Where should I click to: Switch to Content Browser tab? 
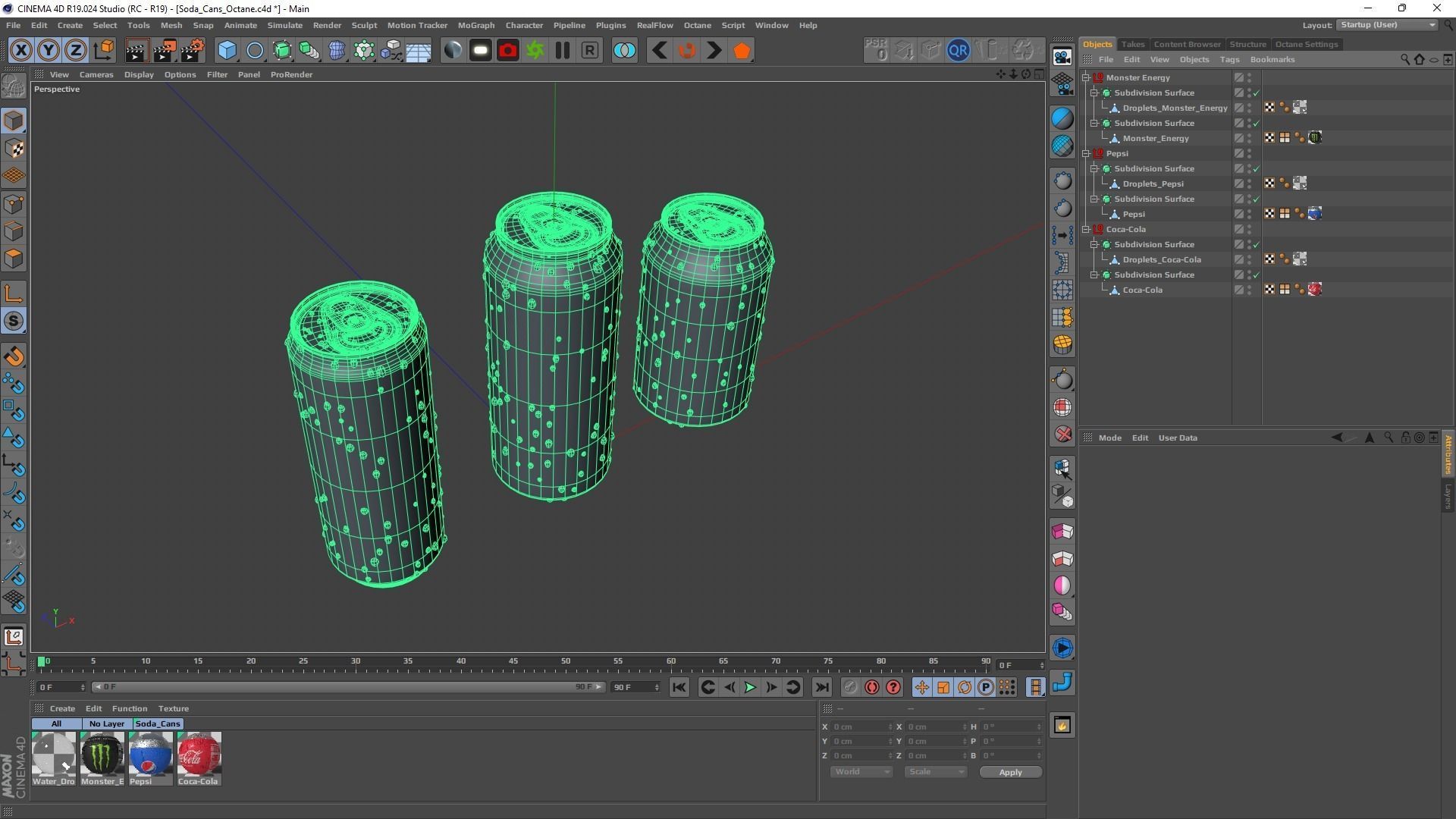point(1187,44)
